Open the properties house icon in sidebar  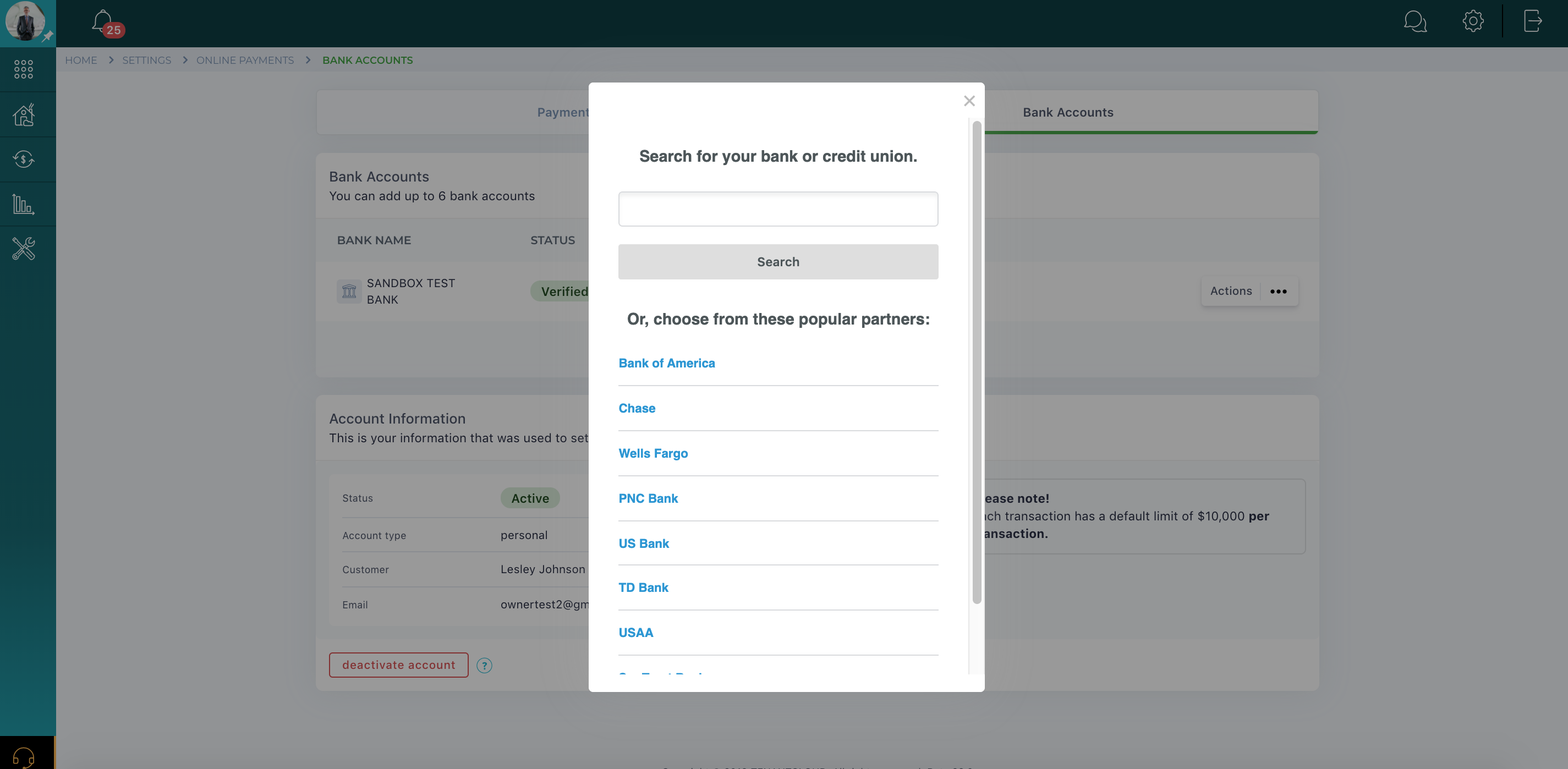(x=24, y=114)
